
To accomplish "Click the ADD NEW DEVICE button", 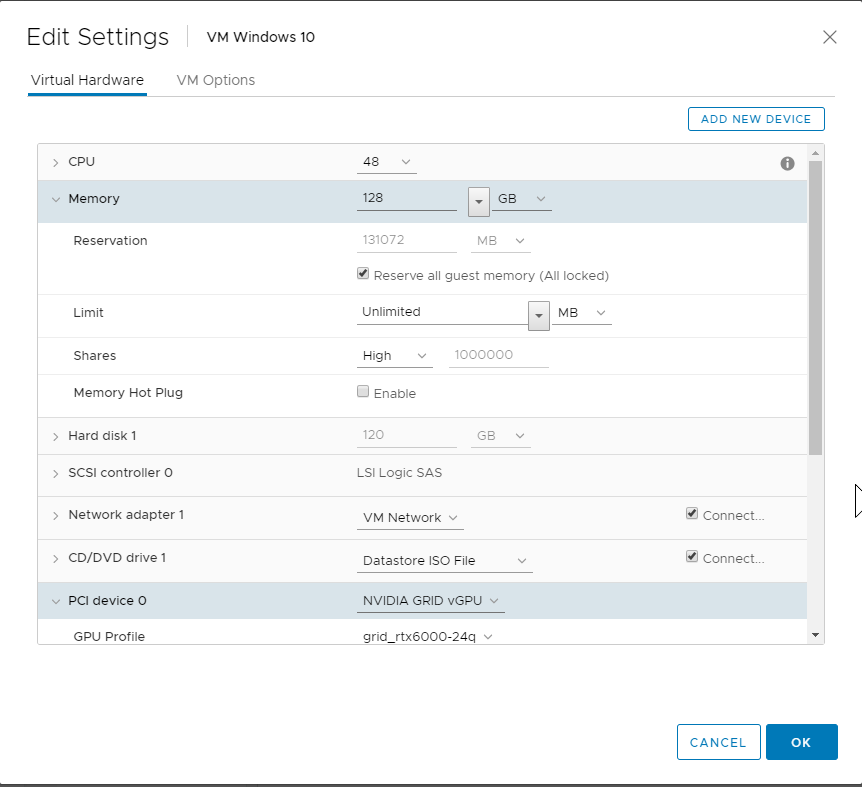I will (756, 119).
